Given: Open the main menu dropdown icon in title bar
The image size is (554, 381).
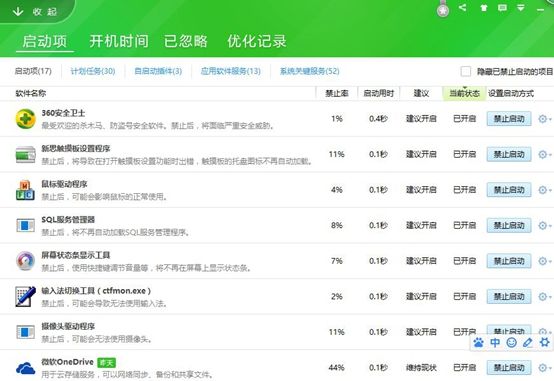Looking at the screenshot, I should click(521, 7).
